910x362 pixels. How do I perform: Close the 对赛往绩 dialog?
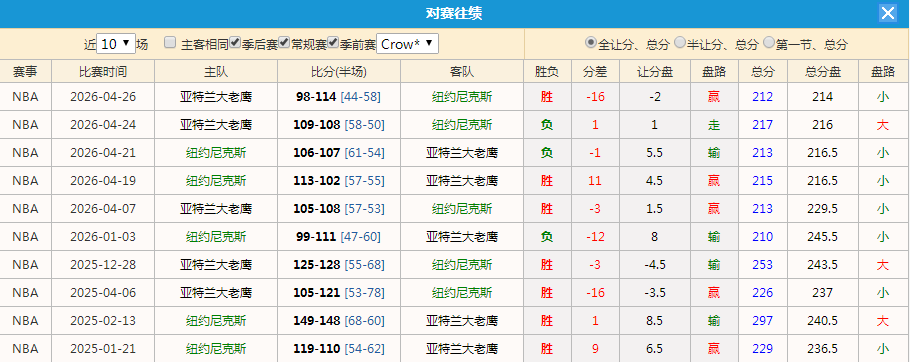(x=888, y=13)
